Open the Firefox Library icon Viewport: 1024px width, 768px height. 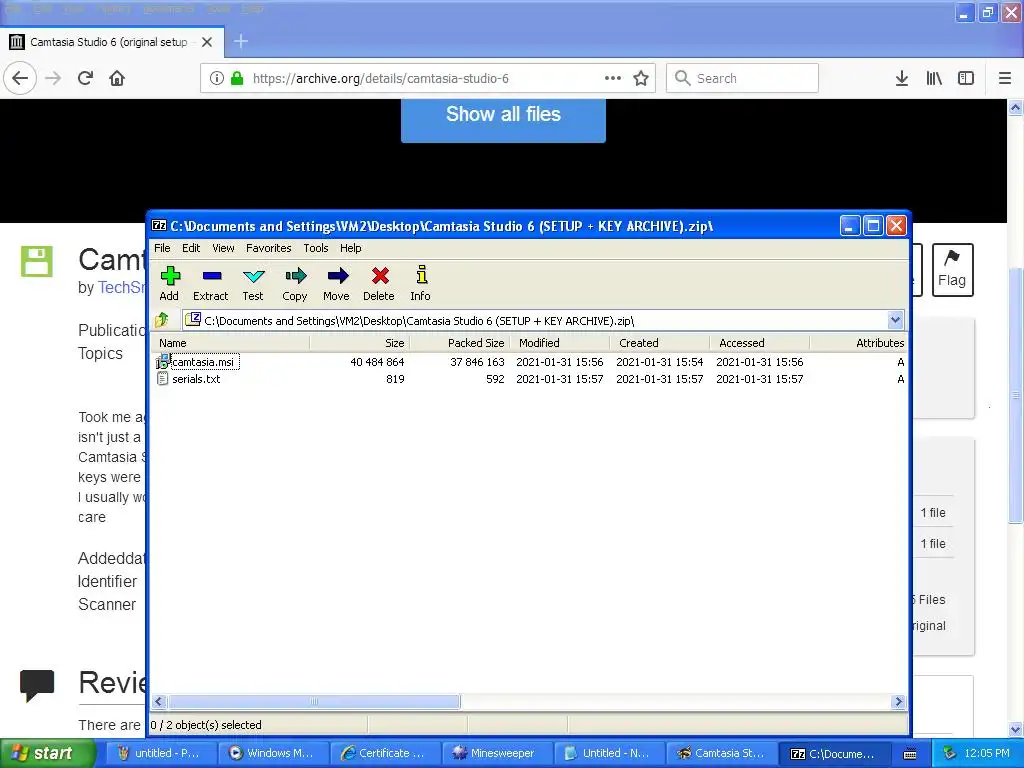[934, 78]
